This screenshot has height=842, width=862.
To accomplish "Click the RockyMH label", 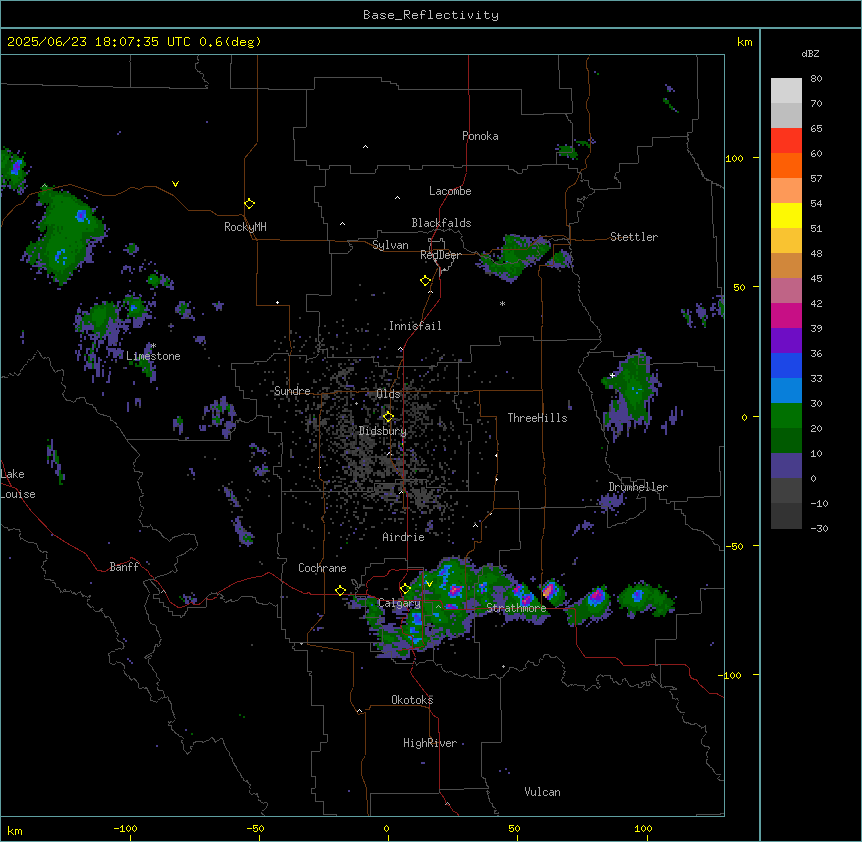I will tap(245, 227).
